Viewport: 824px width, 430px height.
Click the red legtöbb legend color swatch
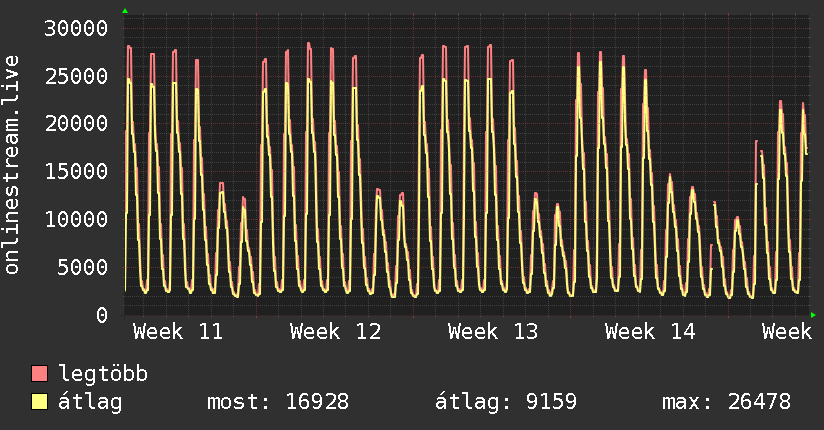(x=40, y=375)
